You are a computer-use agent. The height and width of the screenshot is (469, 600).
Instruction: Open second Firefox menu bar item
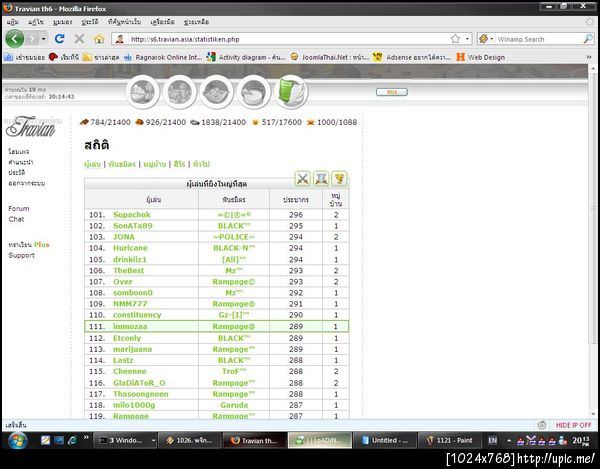(36, 22)
